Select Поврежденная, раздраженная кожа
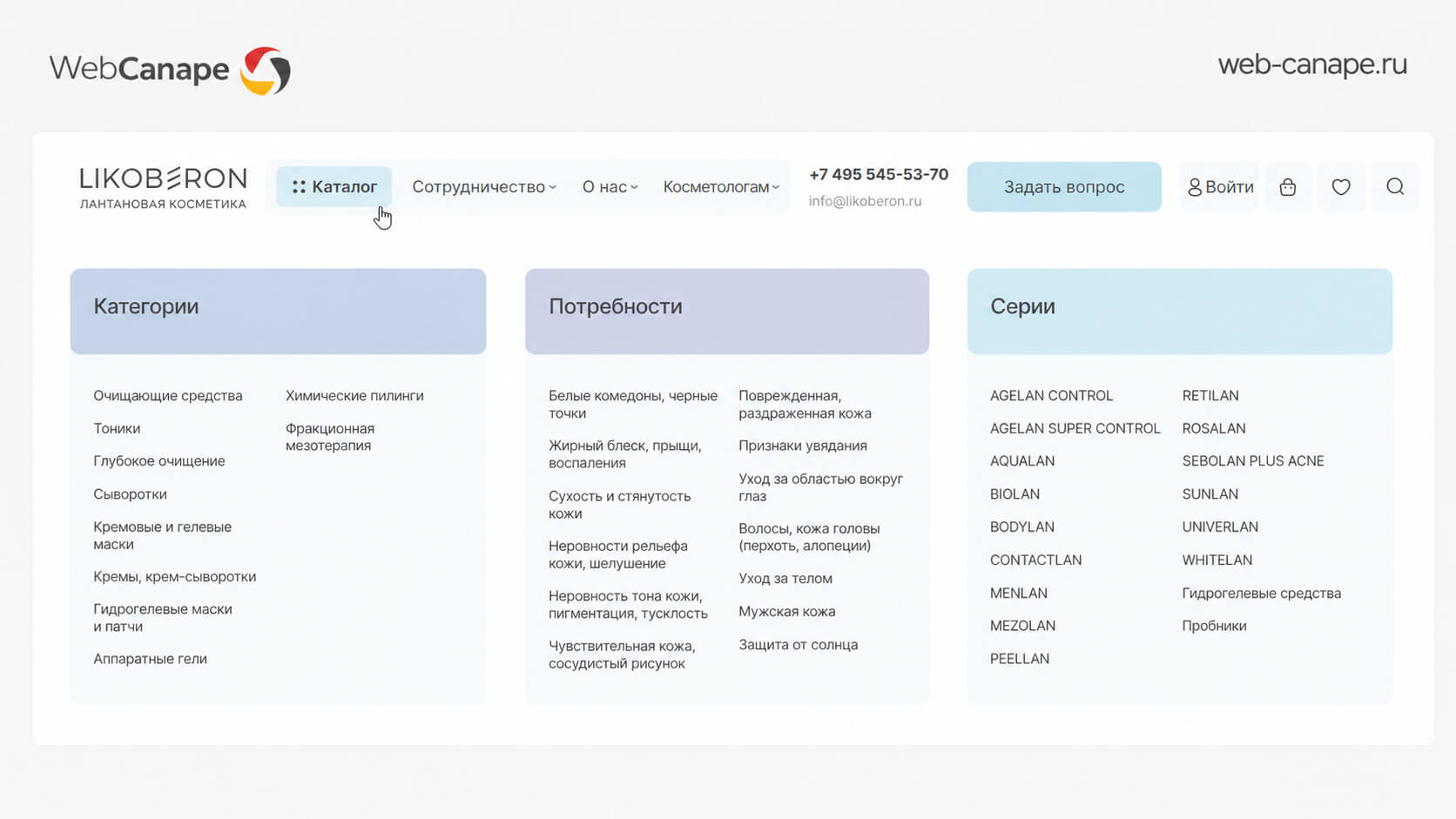 coord(805,404)
